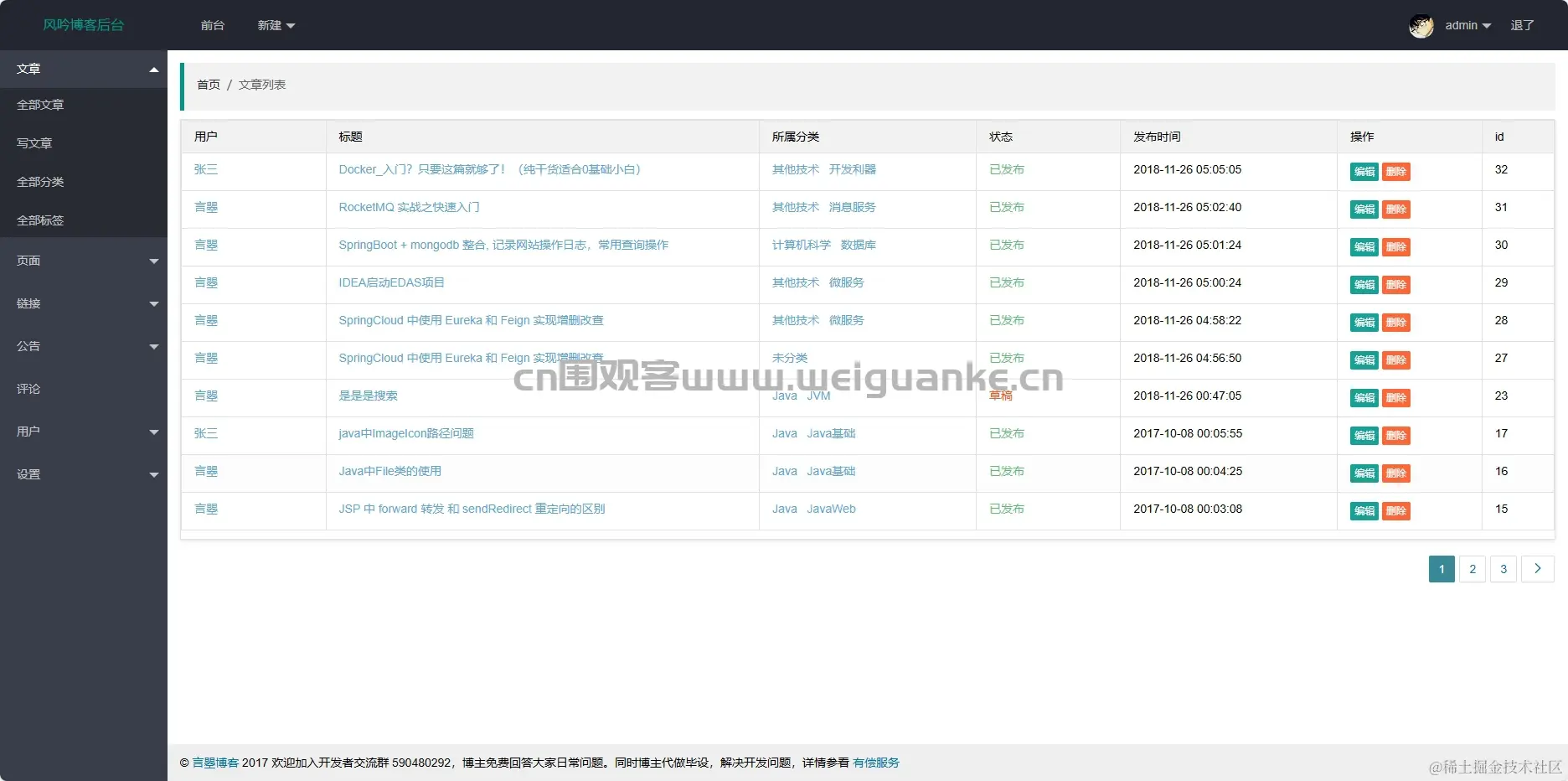Delete the article with id 27
The height and width of the screenshot is (781, 1568).
pyautogui.click(x=1396, y=360)
